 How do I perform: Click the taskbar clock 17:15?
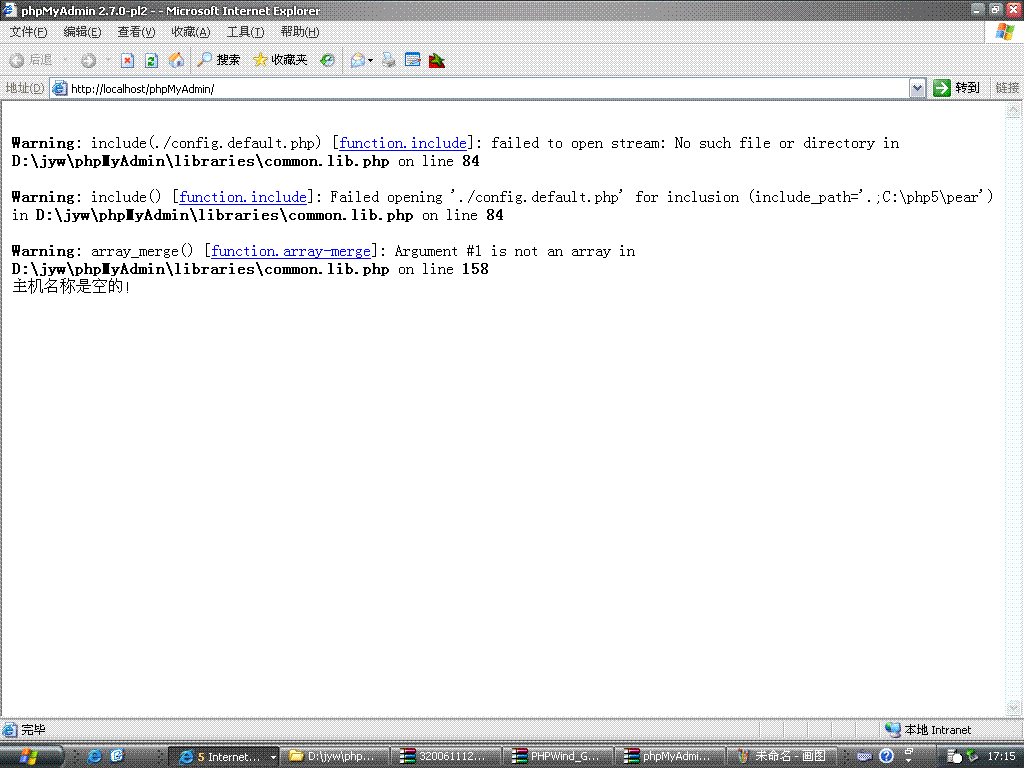point(1001,756)
